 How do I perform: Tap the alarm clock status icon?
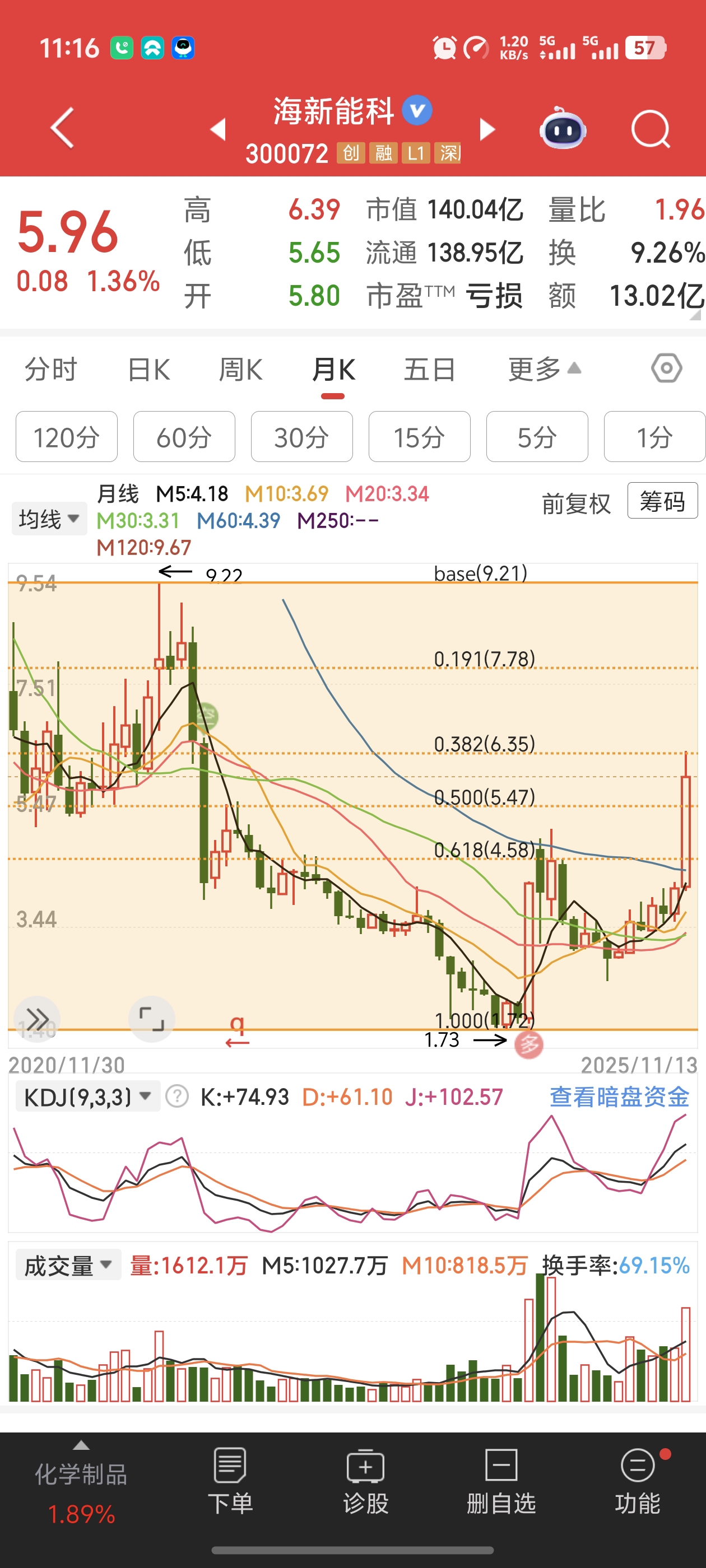[444, 48]
